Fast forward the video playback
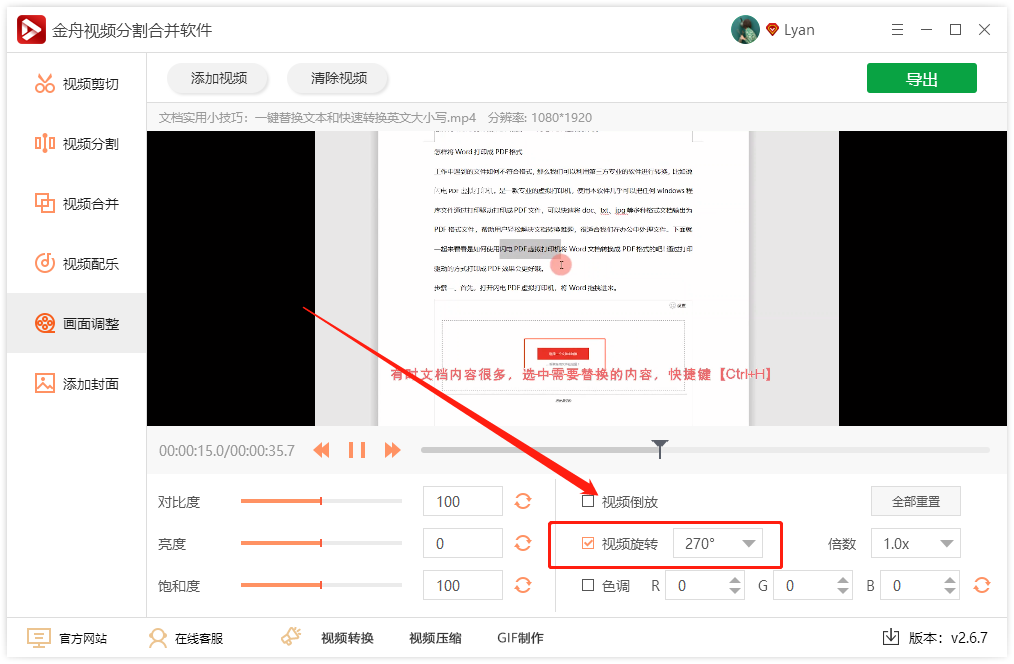Viewport: 1014px width, 664px height. [x=393, y=450]
